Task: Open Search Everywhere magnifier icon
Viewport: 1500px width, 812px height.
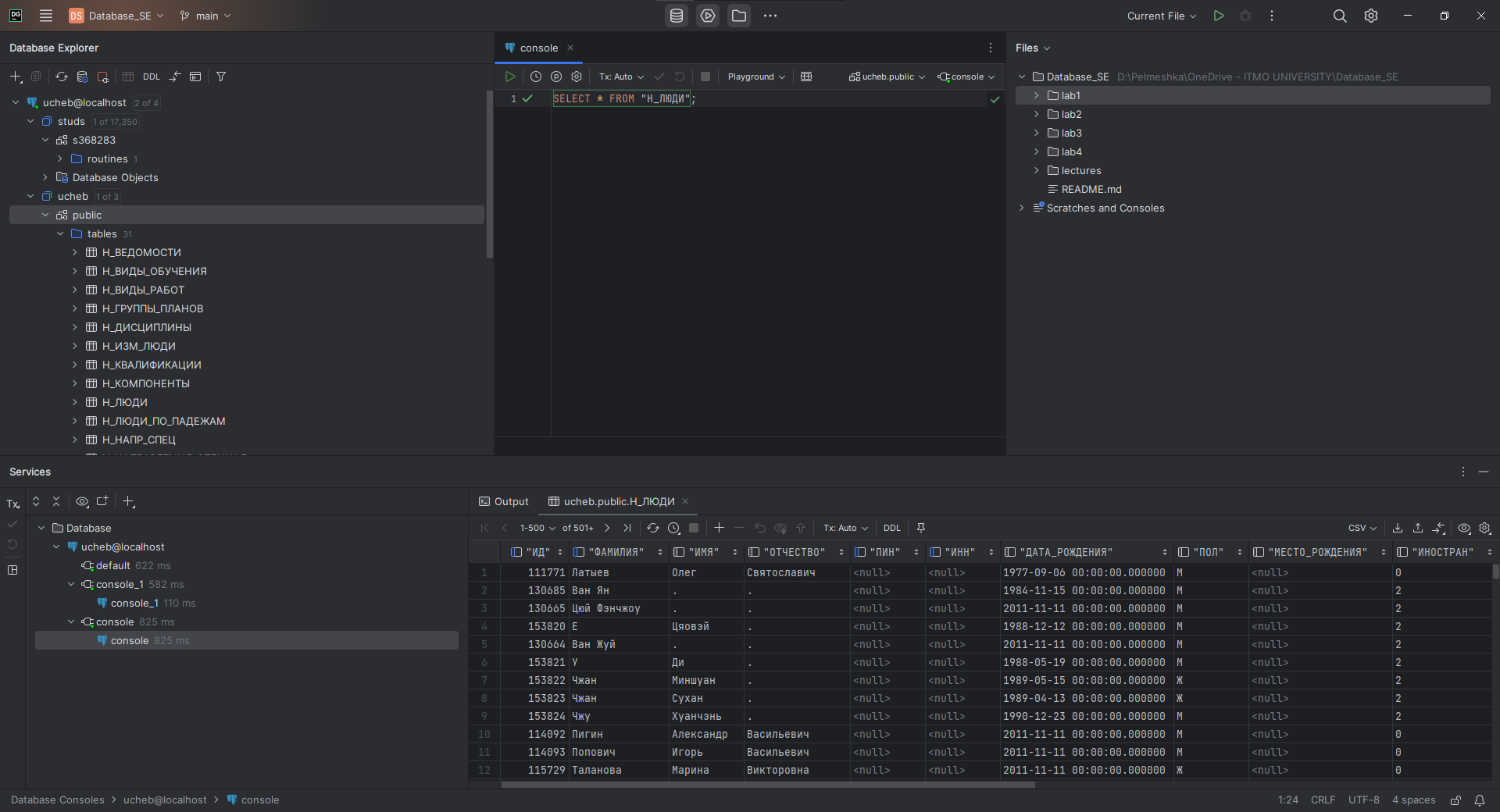Action: (1340, 16)
